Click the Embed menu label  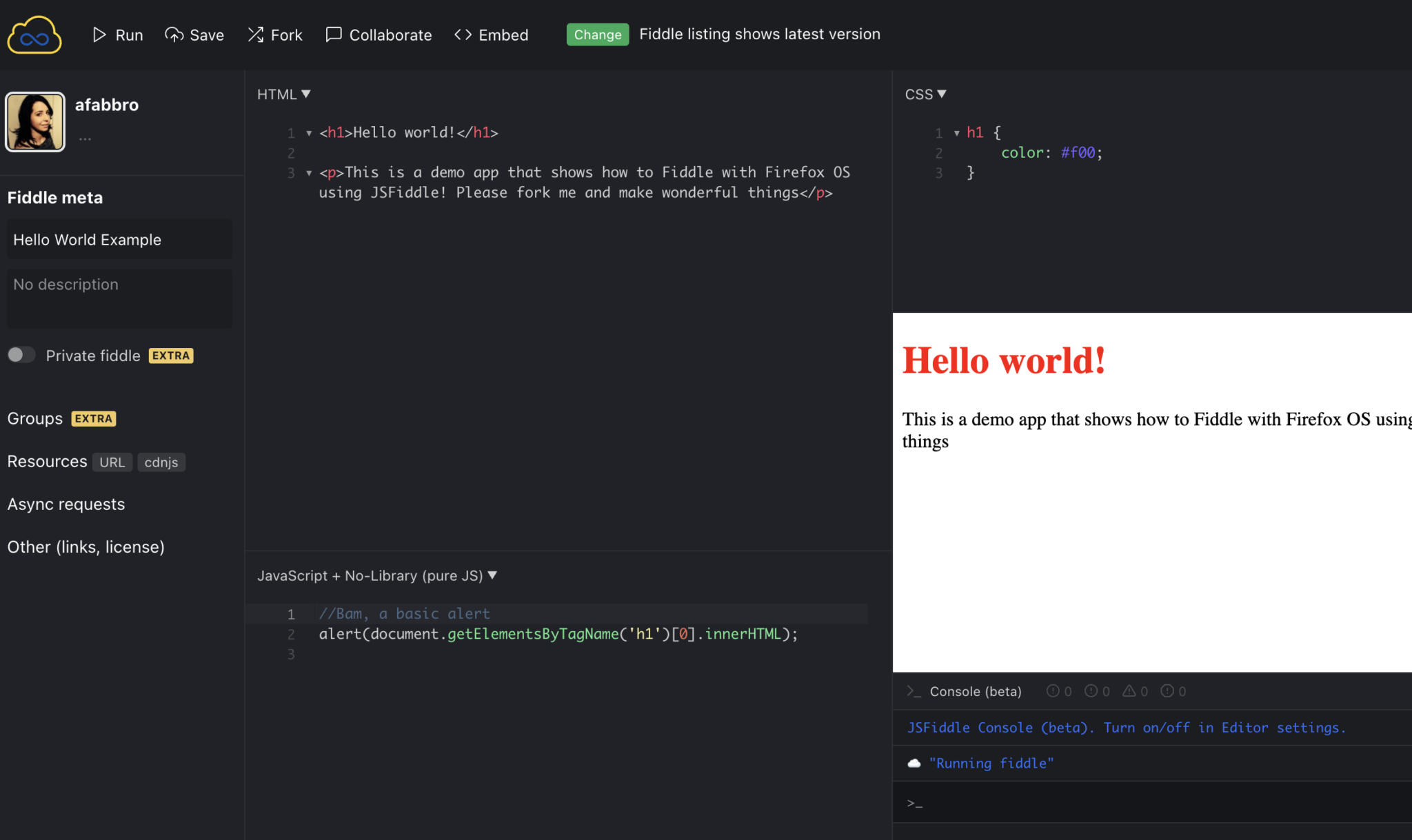click(503, 34)
